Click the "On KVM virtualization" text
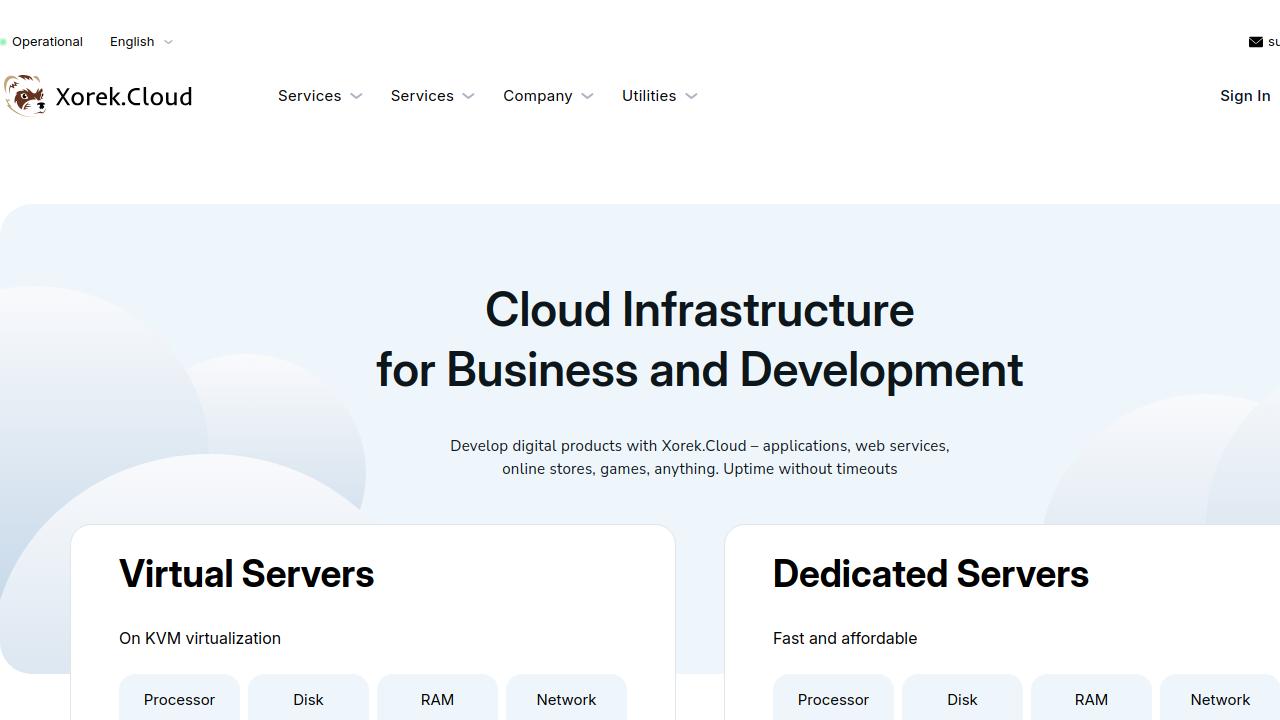Viewport: 1280px width, 720px height. pyautogui.click(x=200, y=638)
